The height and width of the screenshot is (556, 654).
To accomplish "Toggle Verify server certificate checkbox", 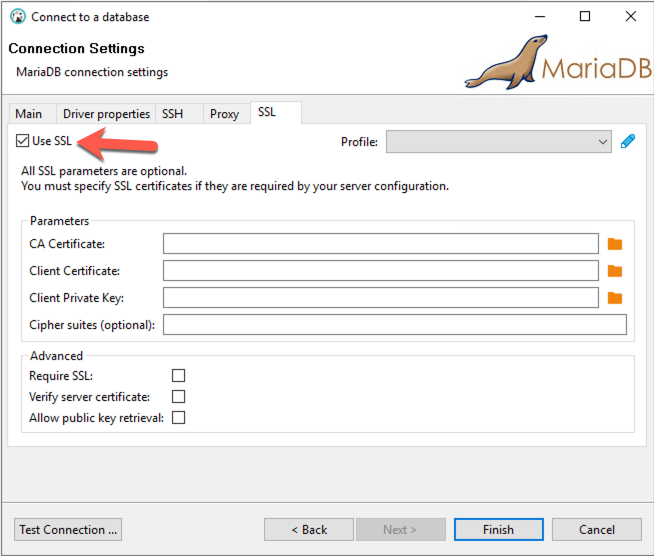I will 179,397.
